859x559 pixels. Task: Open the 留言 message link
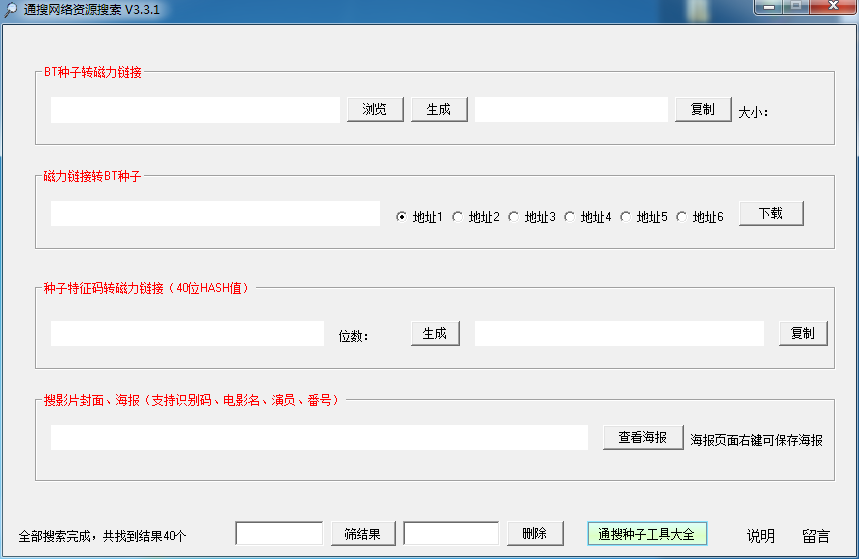816,536
